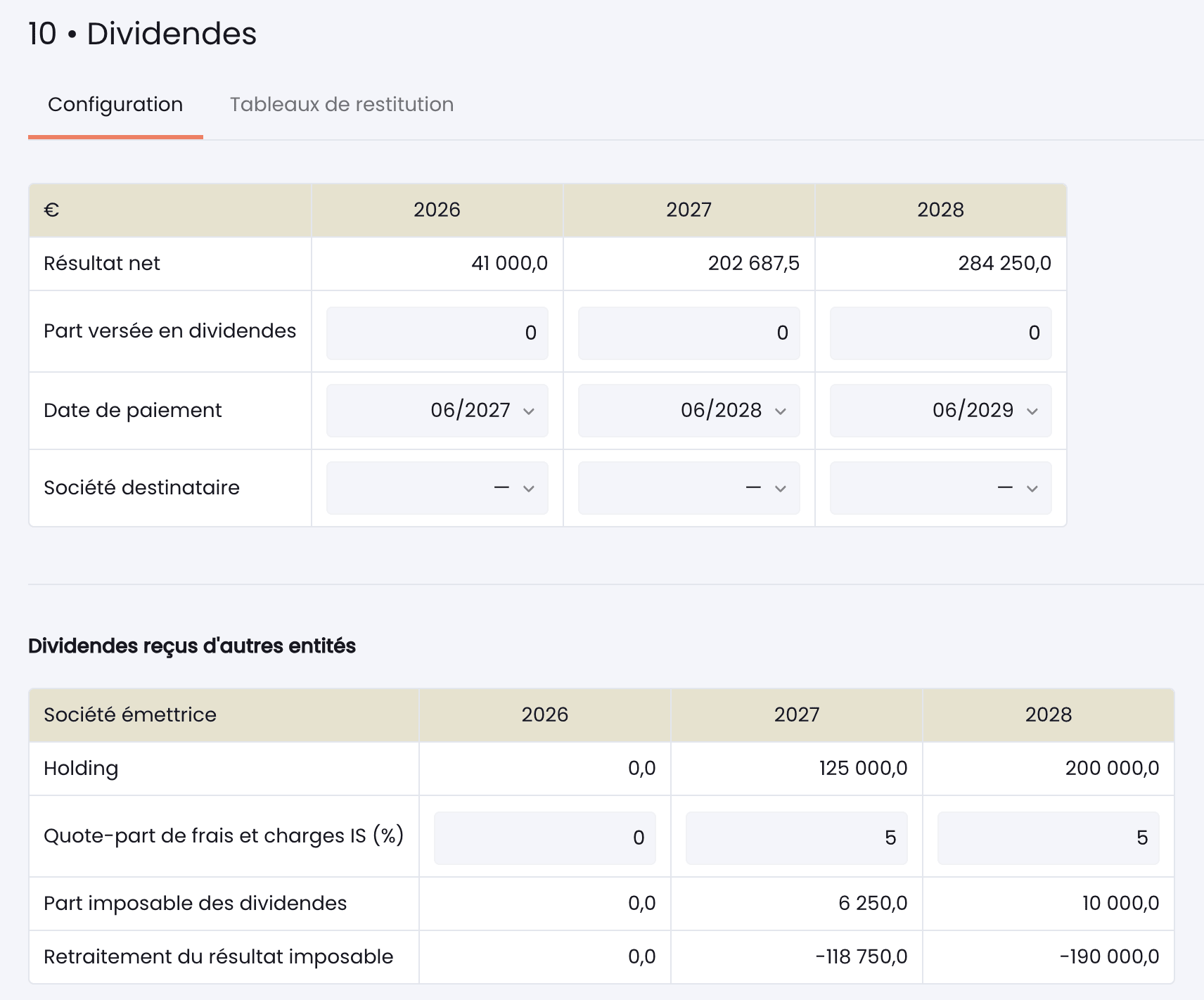Select the 2027 Quote-part de frais field
The image size is (1204, 1000).
[796, 838]
